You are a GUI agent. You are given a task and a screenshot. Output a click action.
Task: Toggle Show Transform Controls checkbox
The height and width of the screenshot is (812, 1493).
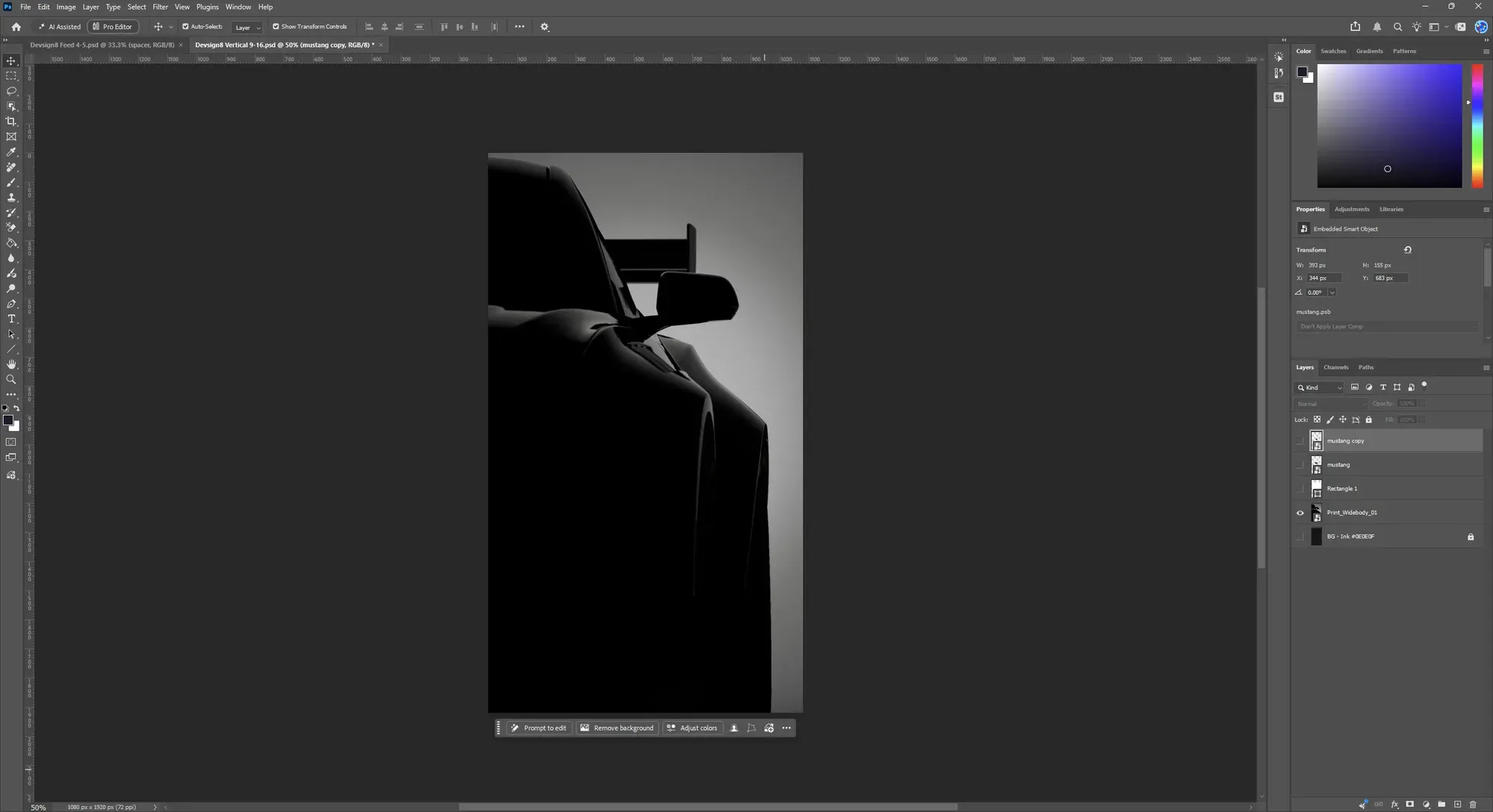[275, 27]
